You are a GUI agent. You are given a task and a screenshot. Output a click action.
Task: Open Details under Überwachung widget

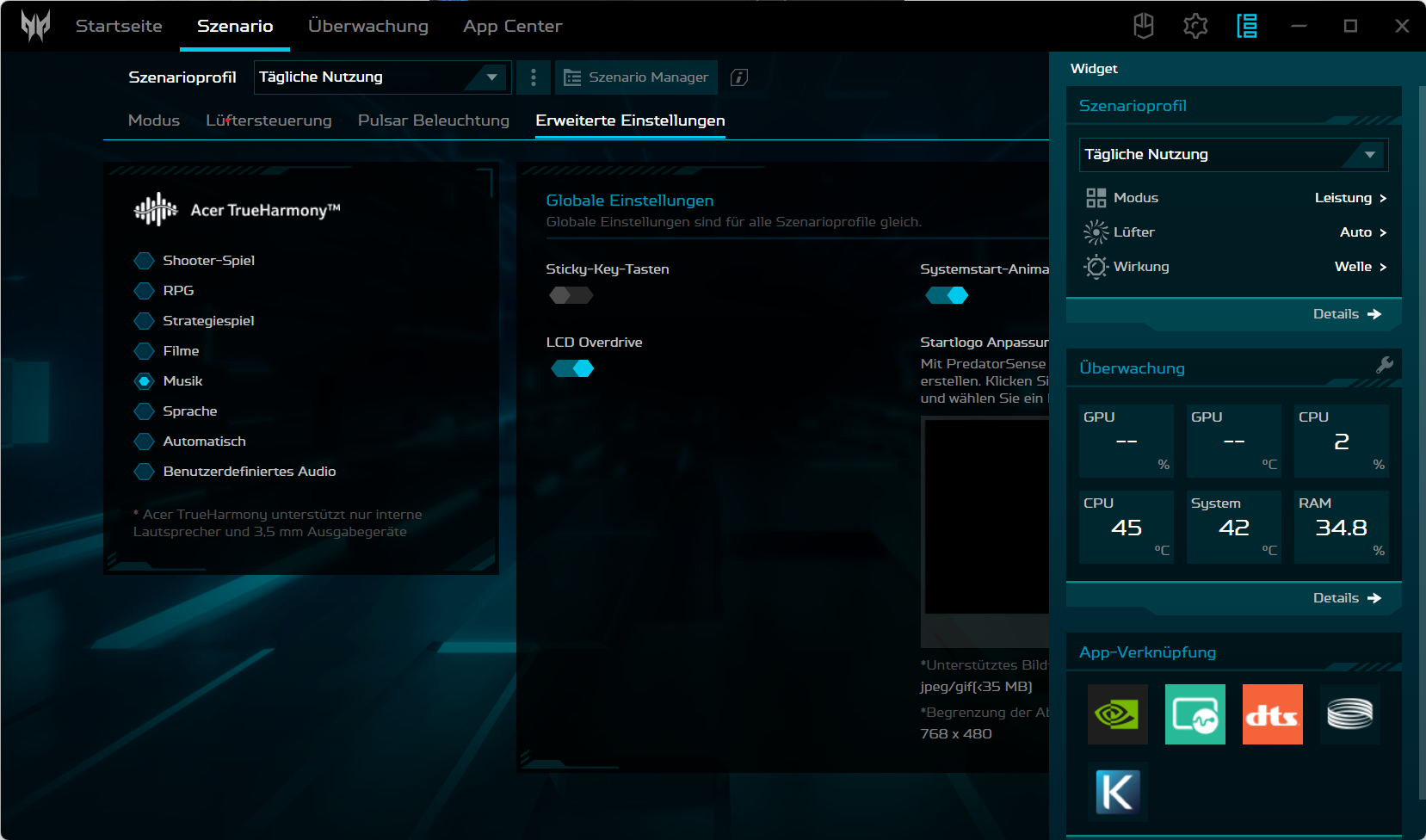coord(1347,598)
